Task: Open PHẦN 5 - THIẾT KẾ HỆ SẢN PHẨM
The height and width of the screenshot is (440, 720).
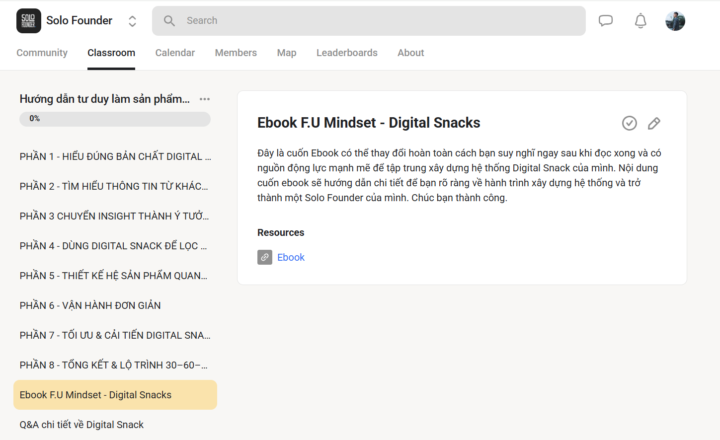Action: (x=115, y=276)
